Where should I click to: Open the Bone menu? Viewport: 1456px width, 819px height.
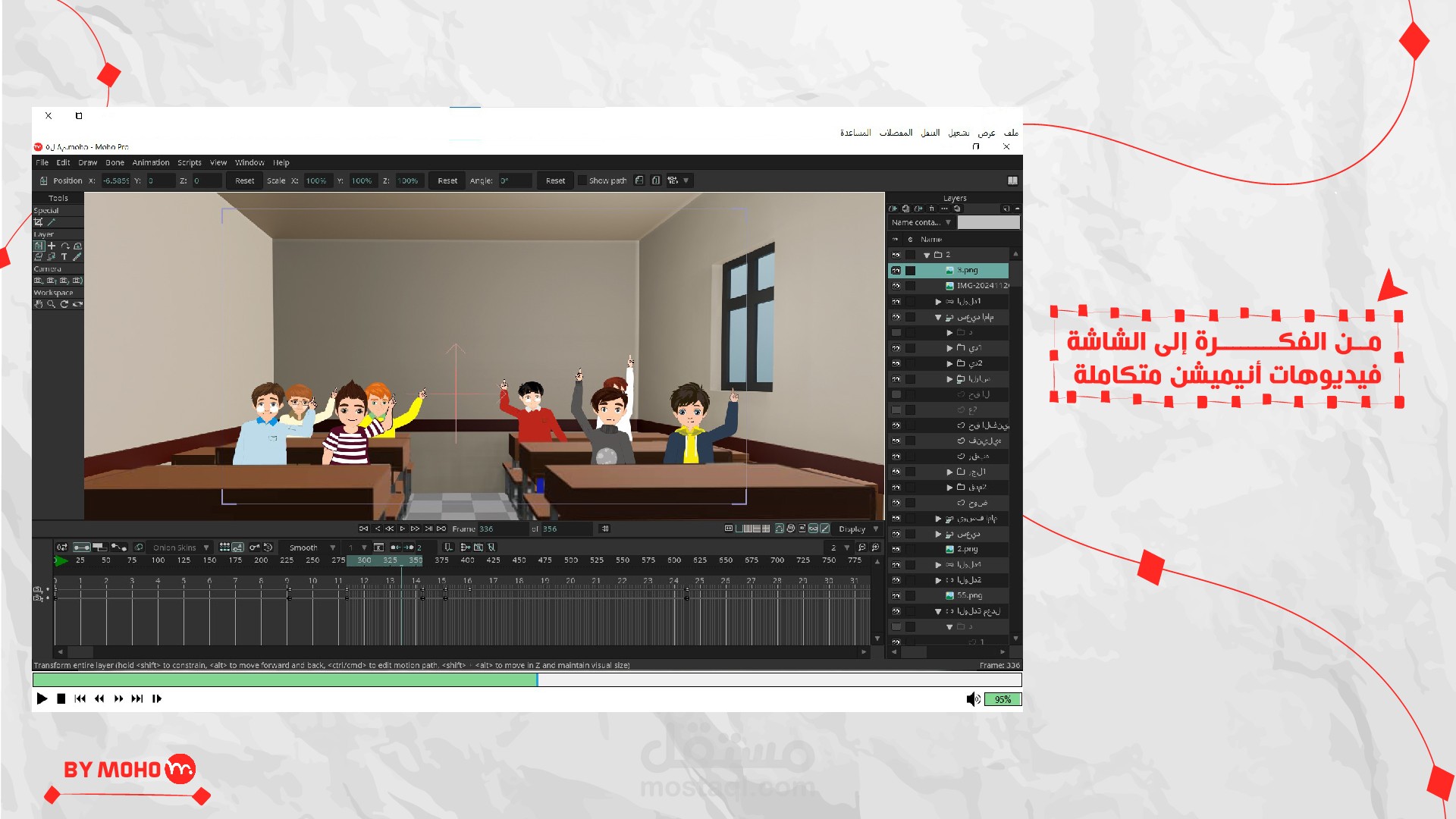click(x=115, y=162)
